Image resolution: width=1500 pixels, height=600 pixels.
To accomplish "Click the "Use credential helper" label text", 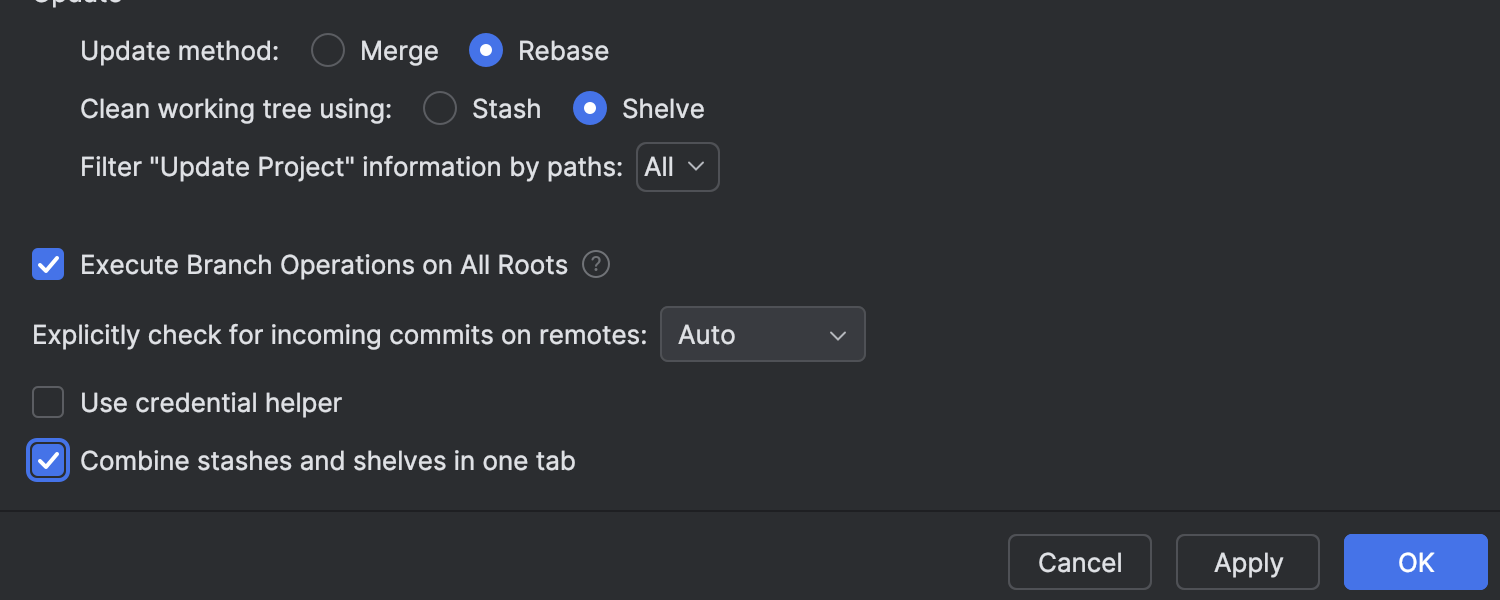I will [211, 403].
